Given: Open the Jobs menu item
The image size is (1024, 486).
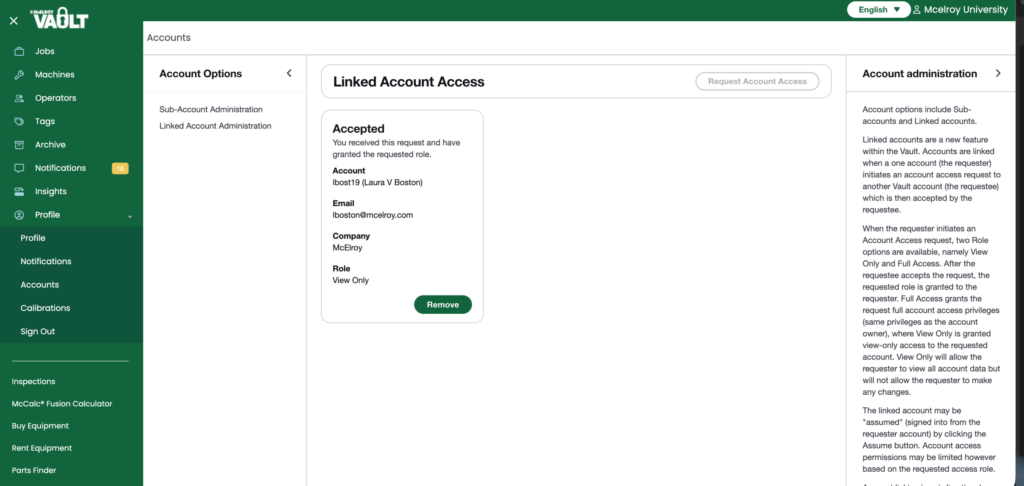Looking at the screenshot, I should coord(44,51).
